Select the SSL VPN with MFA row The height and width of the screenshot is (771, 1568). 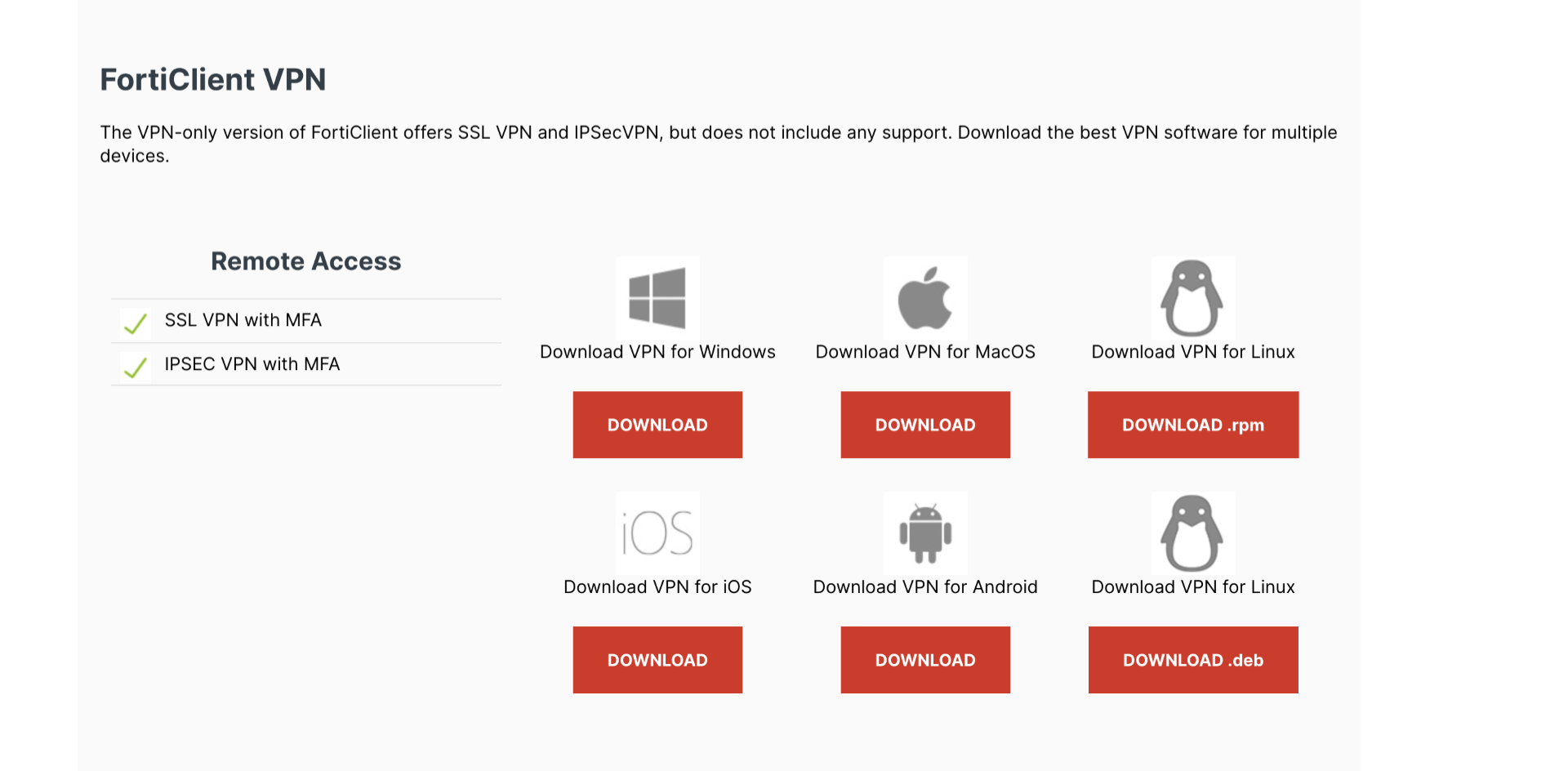coord(306,321)
